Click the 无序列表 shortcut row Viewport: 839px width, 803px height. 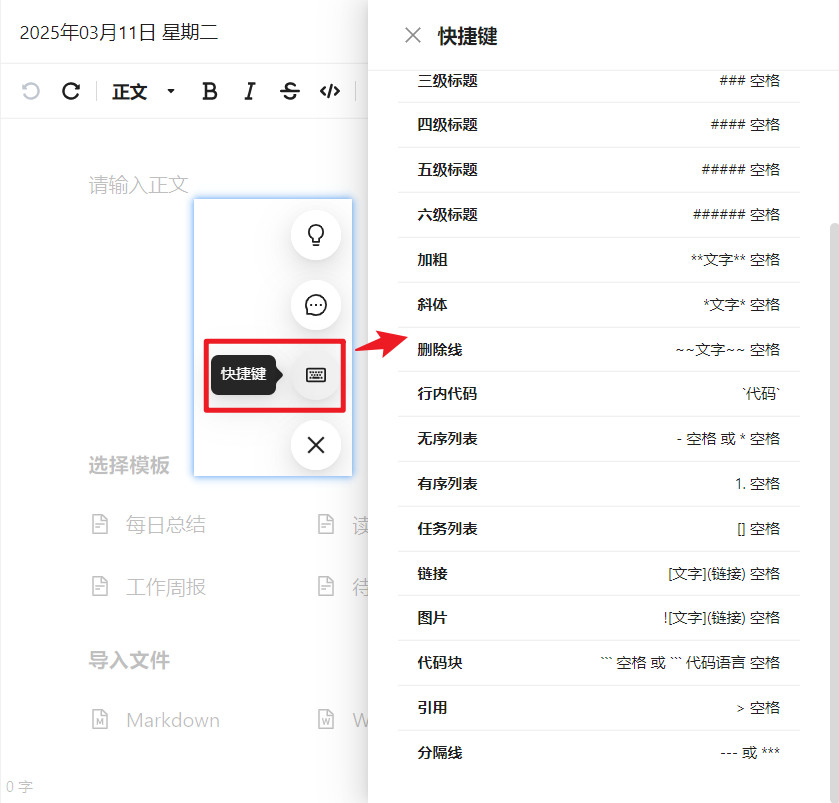coord(599,439)
